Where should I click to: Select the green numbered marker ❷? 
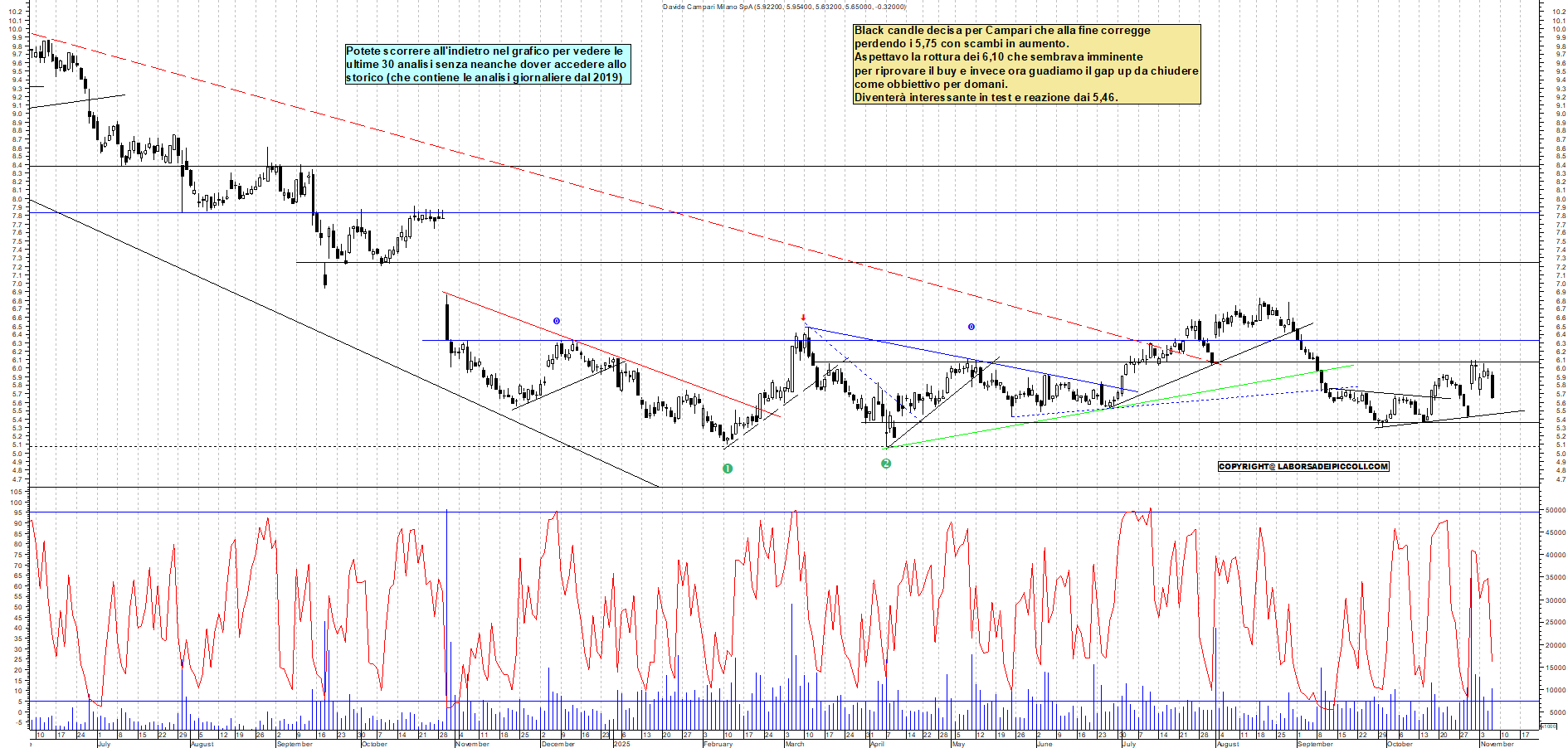pos(886,464)
